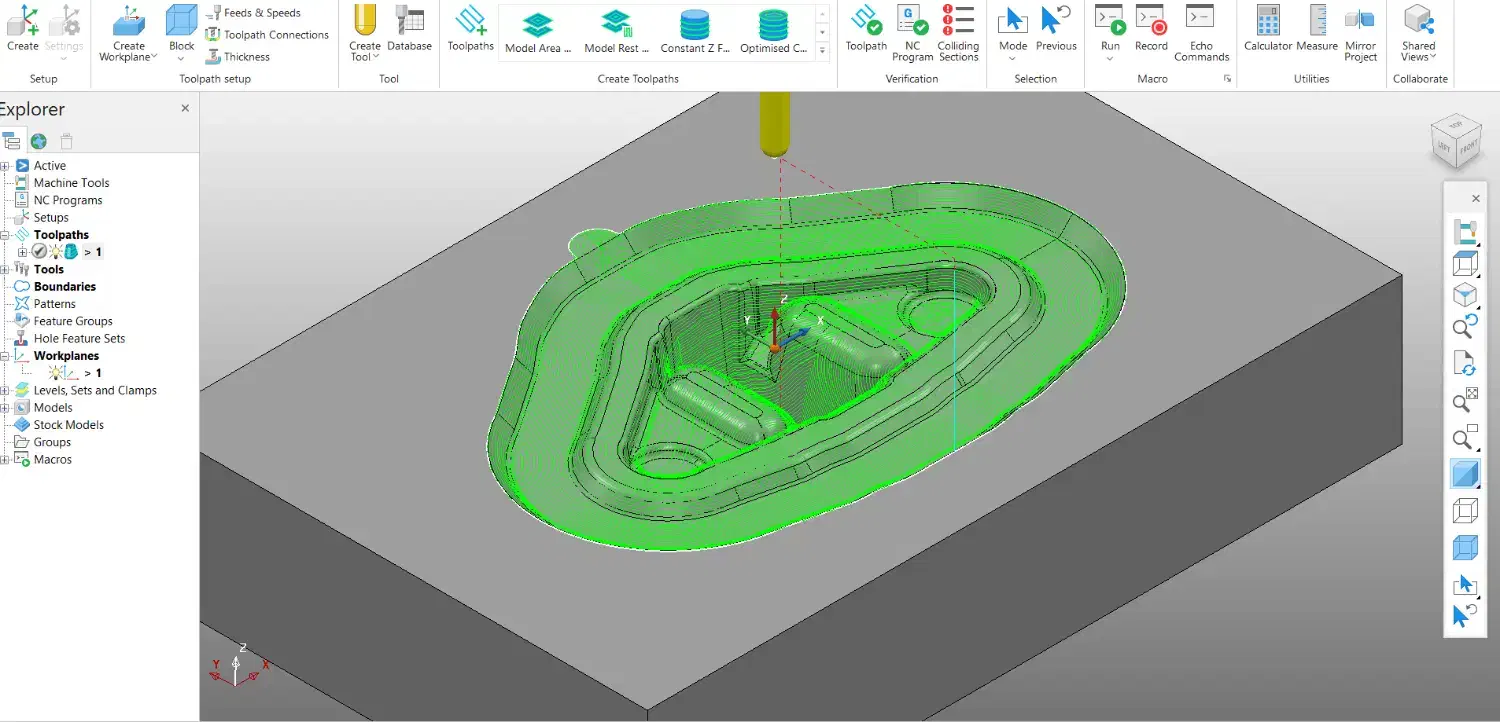The width and height of the screenshot is (1500, 722).
Task: Toggle the light bulb on toolpath 1
Action: [x=55, y=252]
